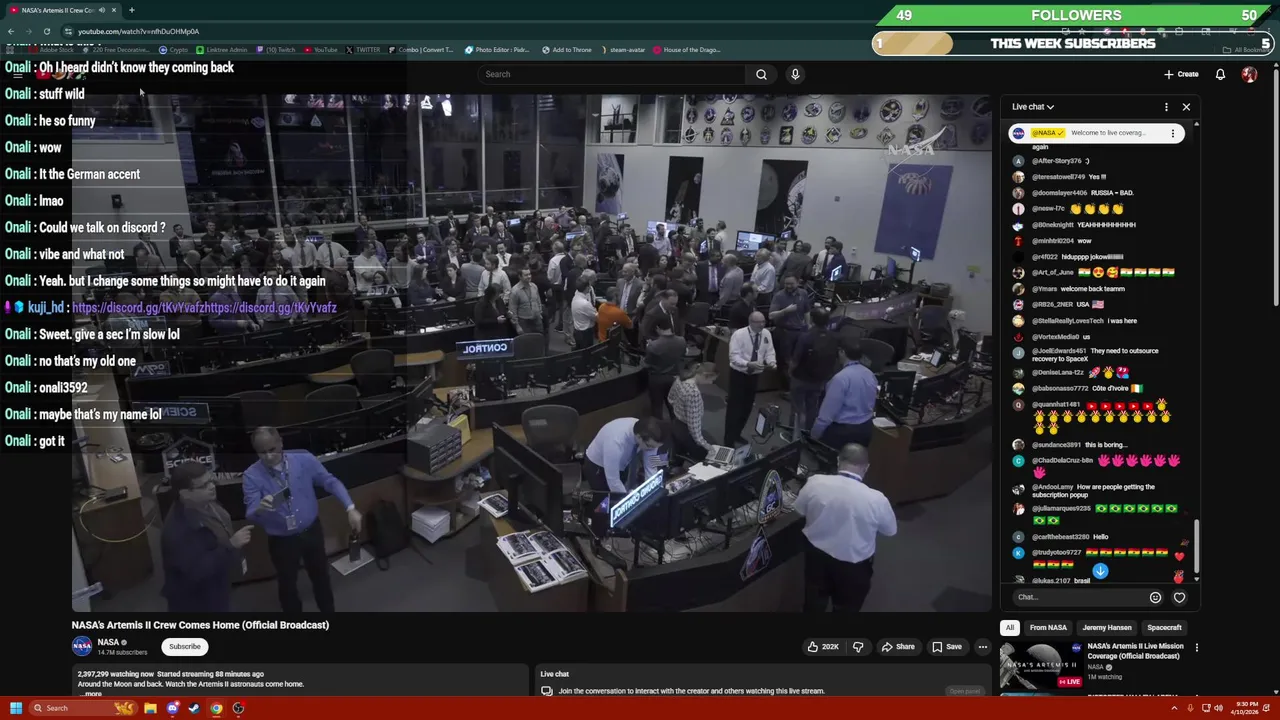Mute the NASA tab audio icon
Screen dimensions: 1280x720
coord(102,10)
